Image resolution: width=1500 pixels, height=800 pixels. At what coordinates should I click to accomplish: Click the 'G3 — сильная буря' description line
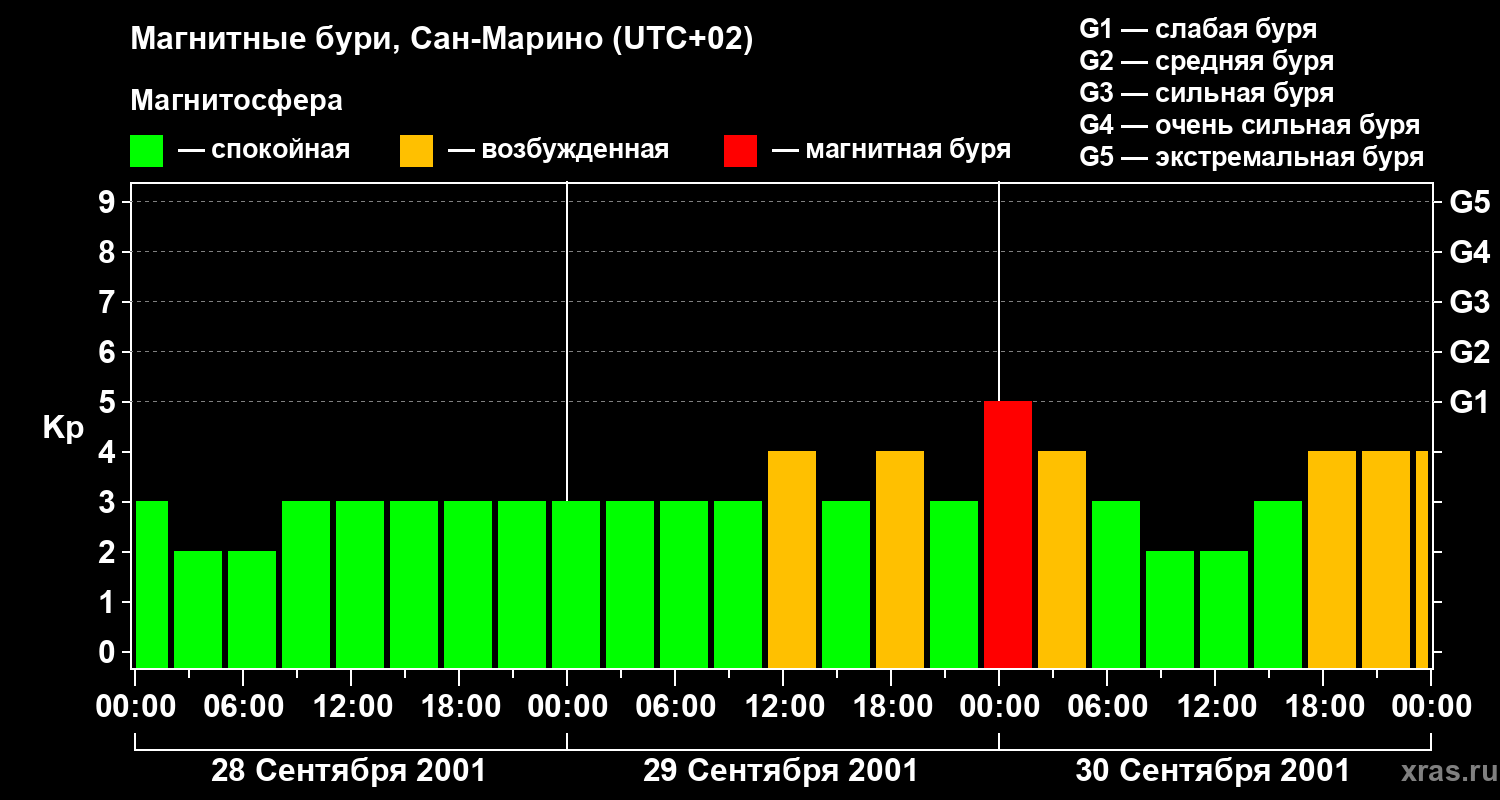coord(1206,93)
